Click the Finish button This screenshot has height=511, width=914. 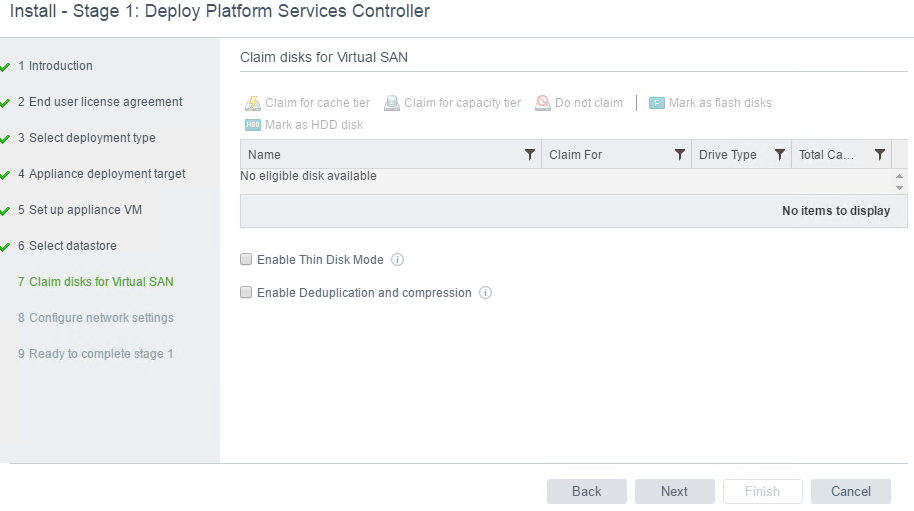click(762, 491)
